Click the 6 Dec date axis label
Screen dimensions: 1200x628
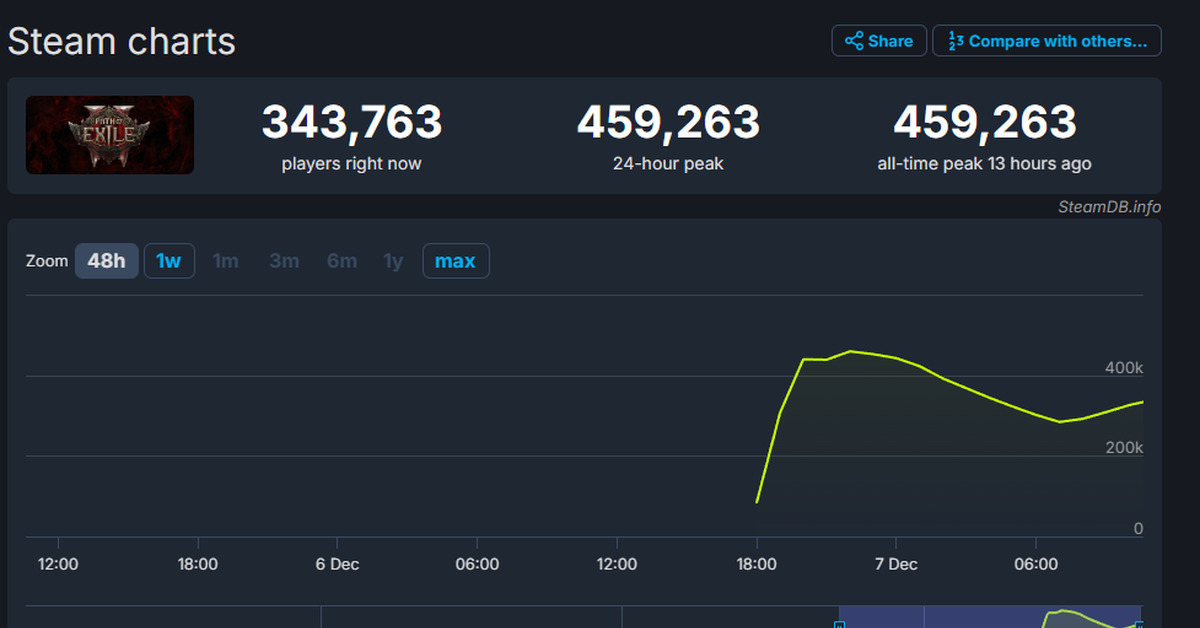coord(337,564)
